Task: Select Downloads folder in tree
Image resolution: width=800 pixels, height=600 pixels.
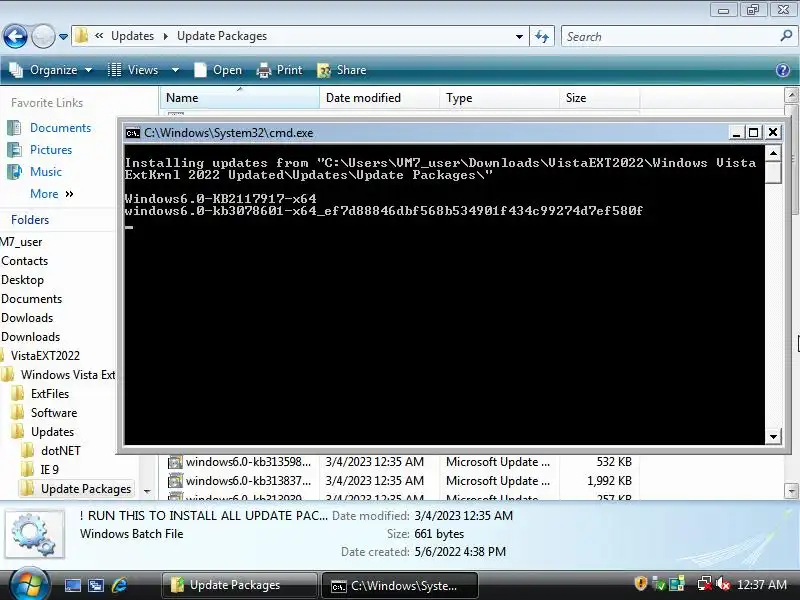Action: point(31,337)
